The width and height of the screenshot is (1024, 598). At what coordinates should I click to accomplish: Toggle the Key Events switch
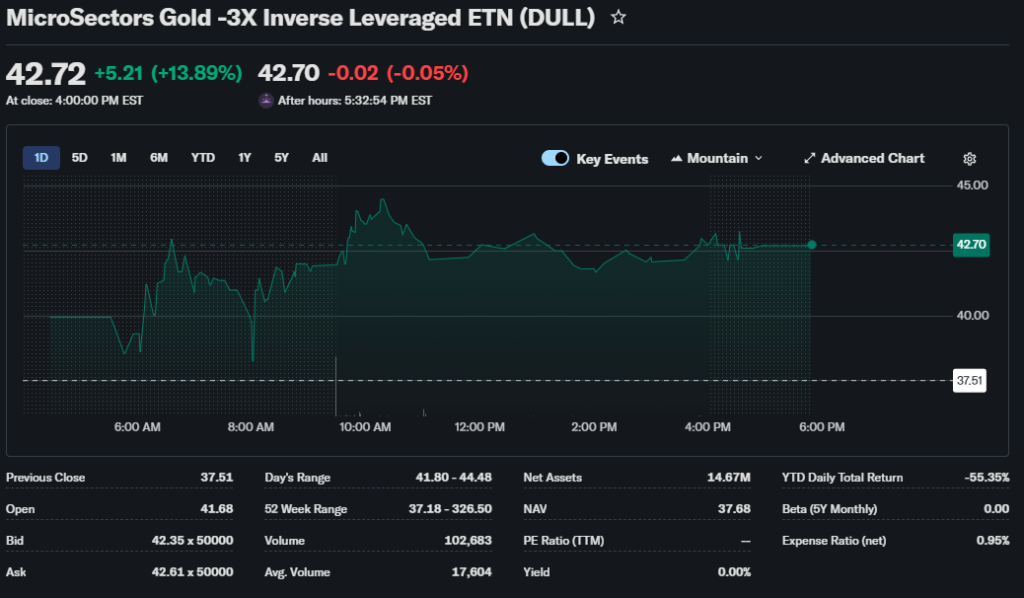[x=555, y=158]
